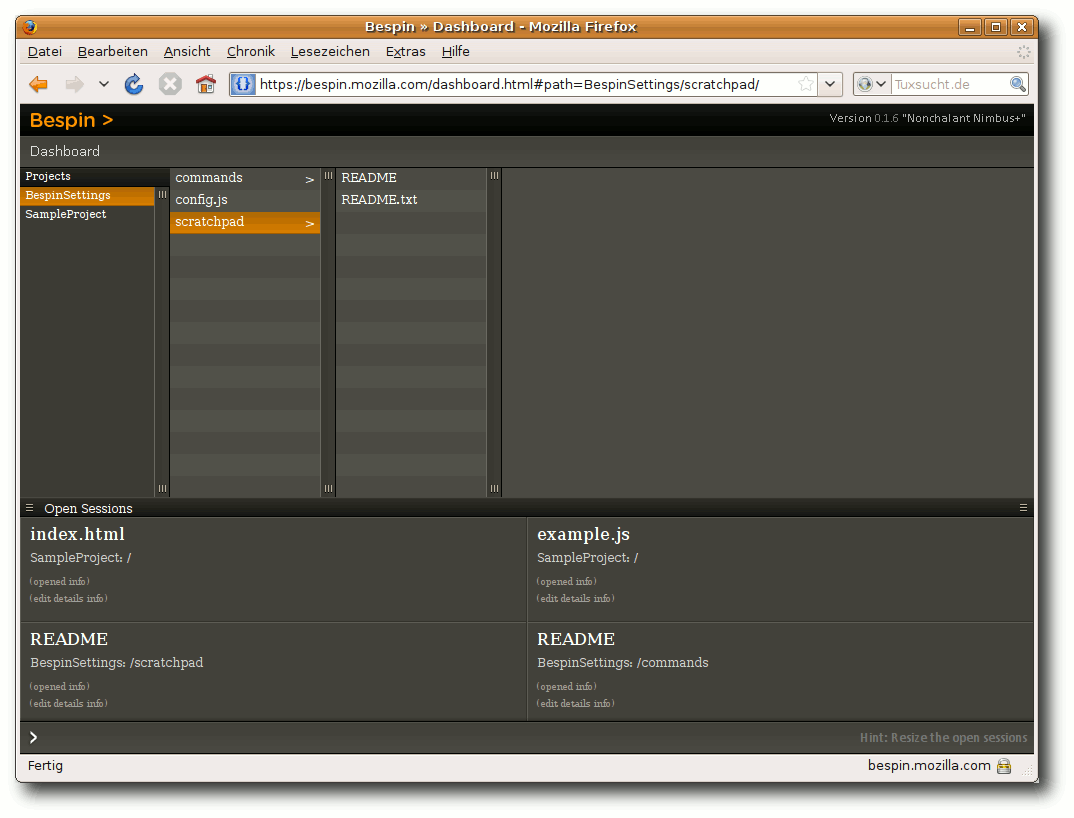The height and width of the screenshot is (818, 1074).
Task: Click the site identity icon in URL bar
Action: 243,84
